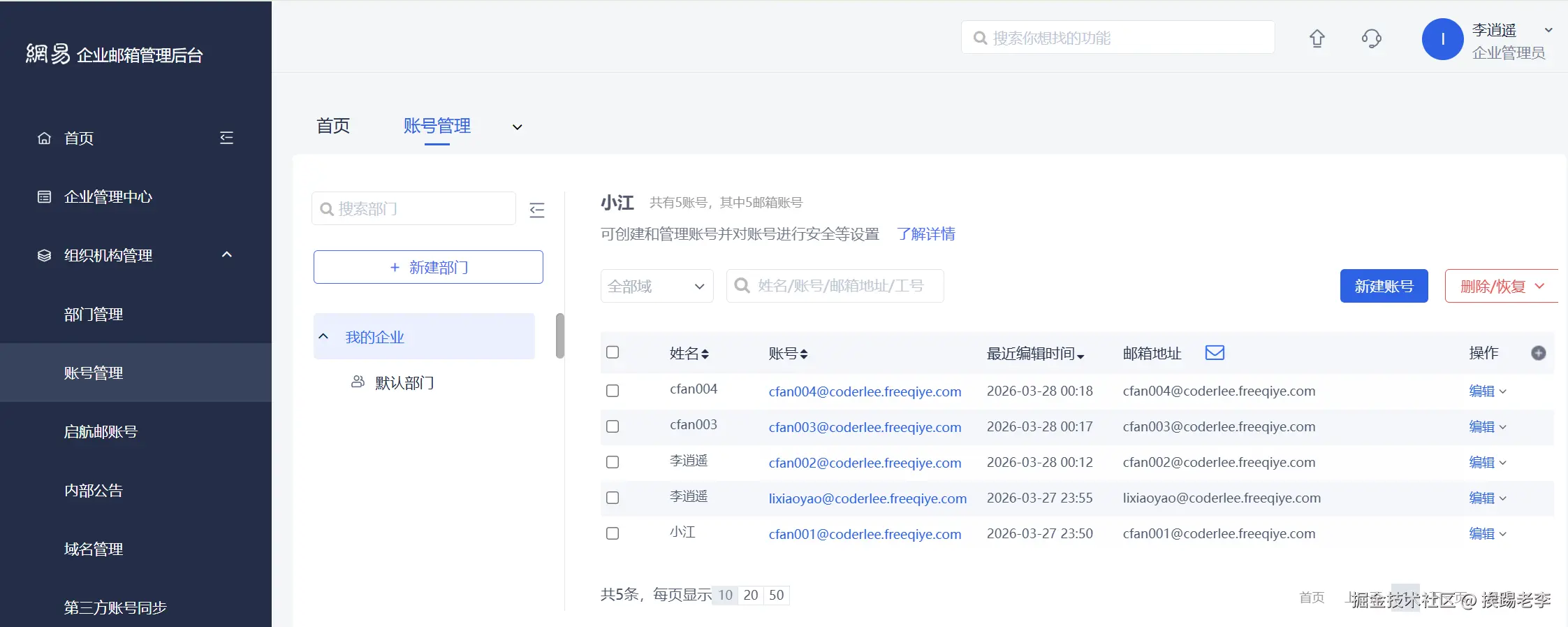Open 编辑 dropdown for cfan001
The width and height of the screenshot is (1568, 627).
pyautogui.click(x=1488, y=534)
